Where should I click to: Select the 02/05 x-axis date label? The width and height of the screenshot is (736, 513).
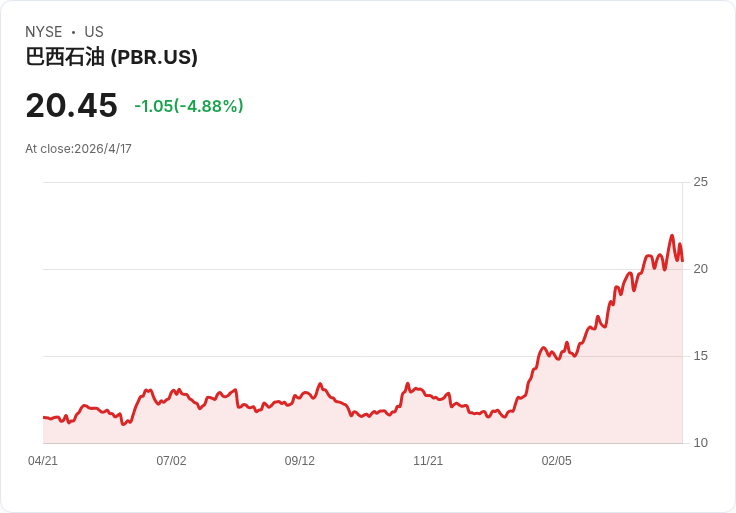pos(557,461)
